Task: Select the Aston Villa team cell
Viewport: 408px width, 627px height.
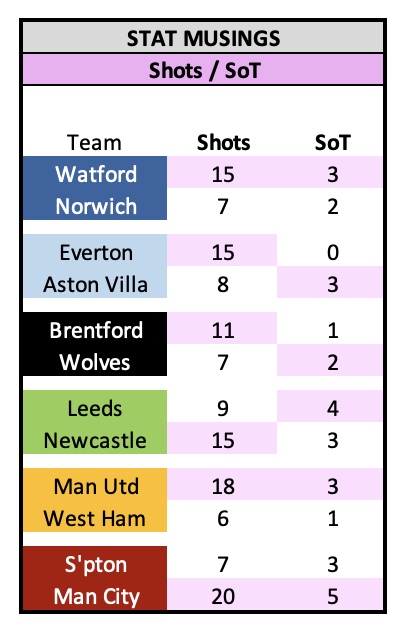Action: pos(95,282)
